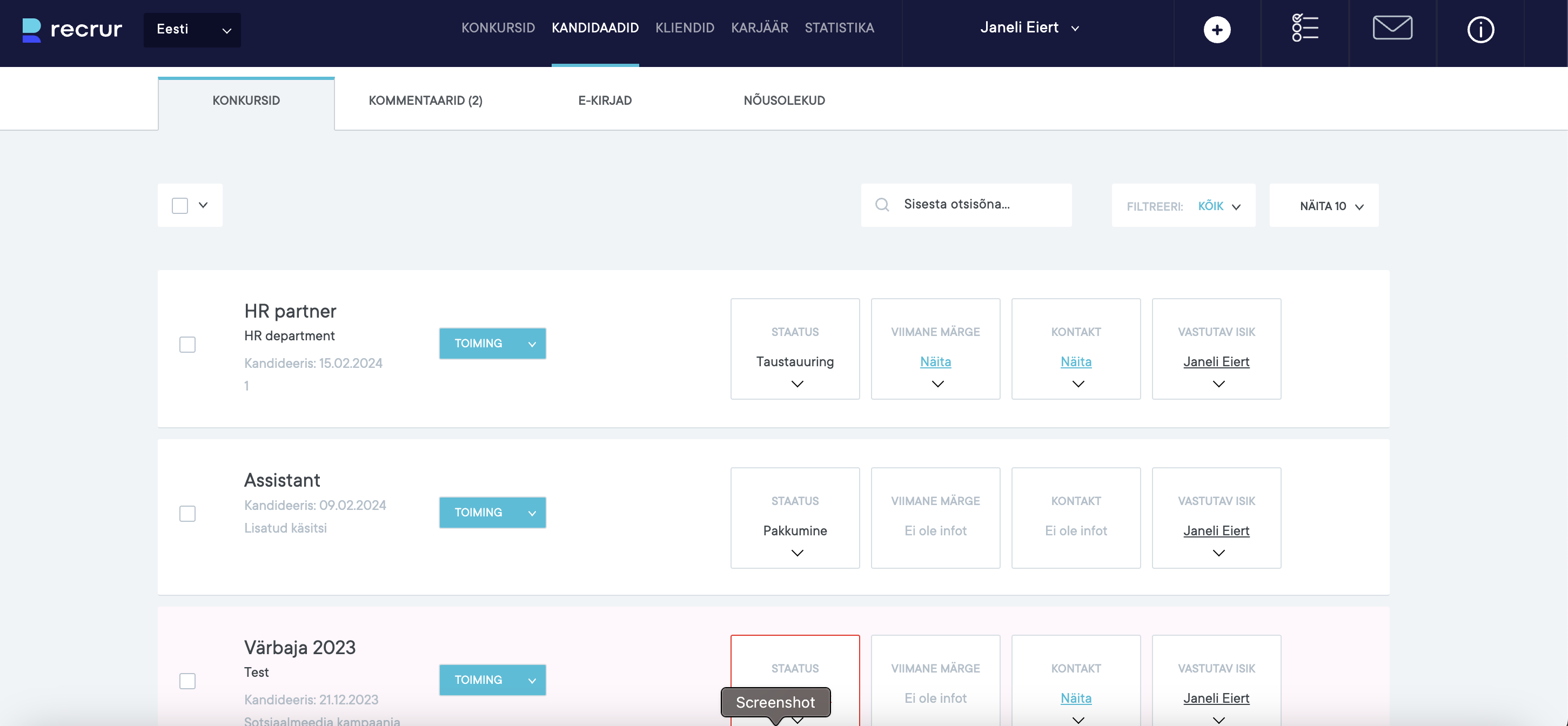This screenshot has height=726, width=1568.
Task: Open the task checklist icon
Action: (1304, 28)
